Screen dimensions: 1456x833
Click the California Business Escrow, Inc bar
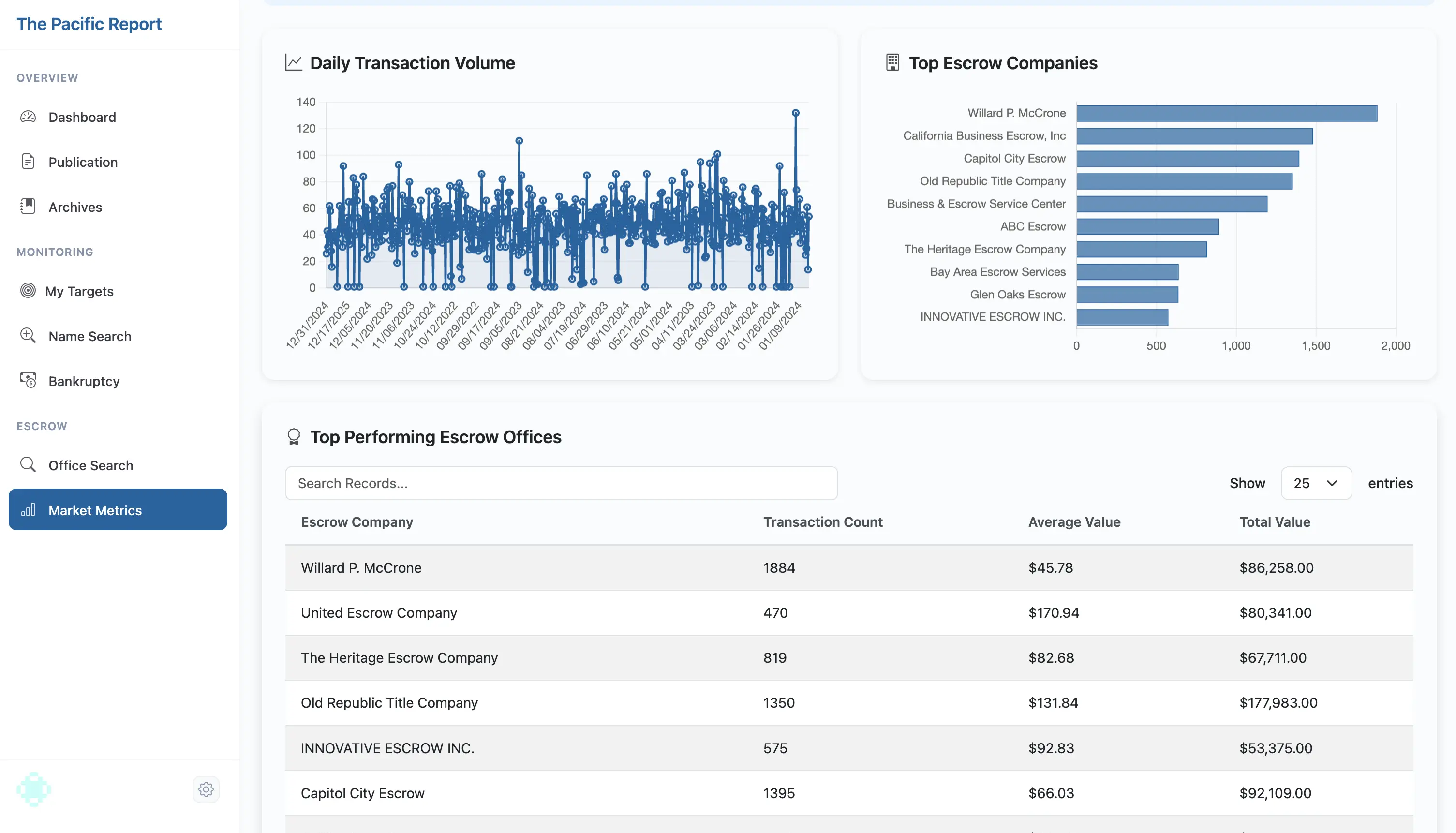(1195, 136)
